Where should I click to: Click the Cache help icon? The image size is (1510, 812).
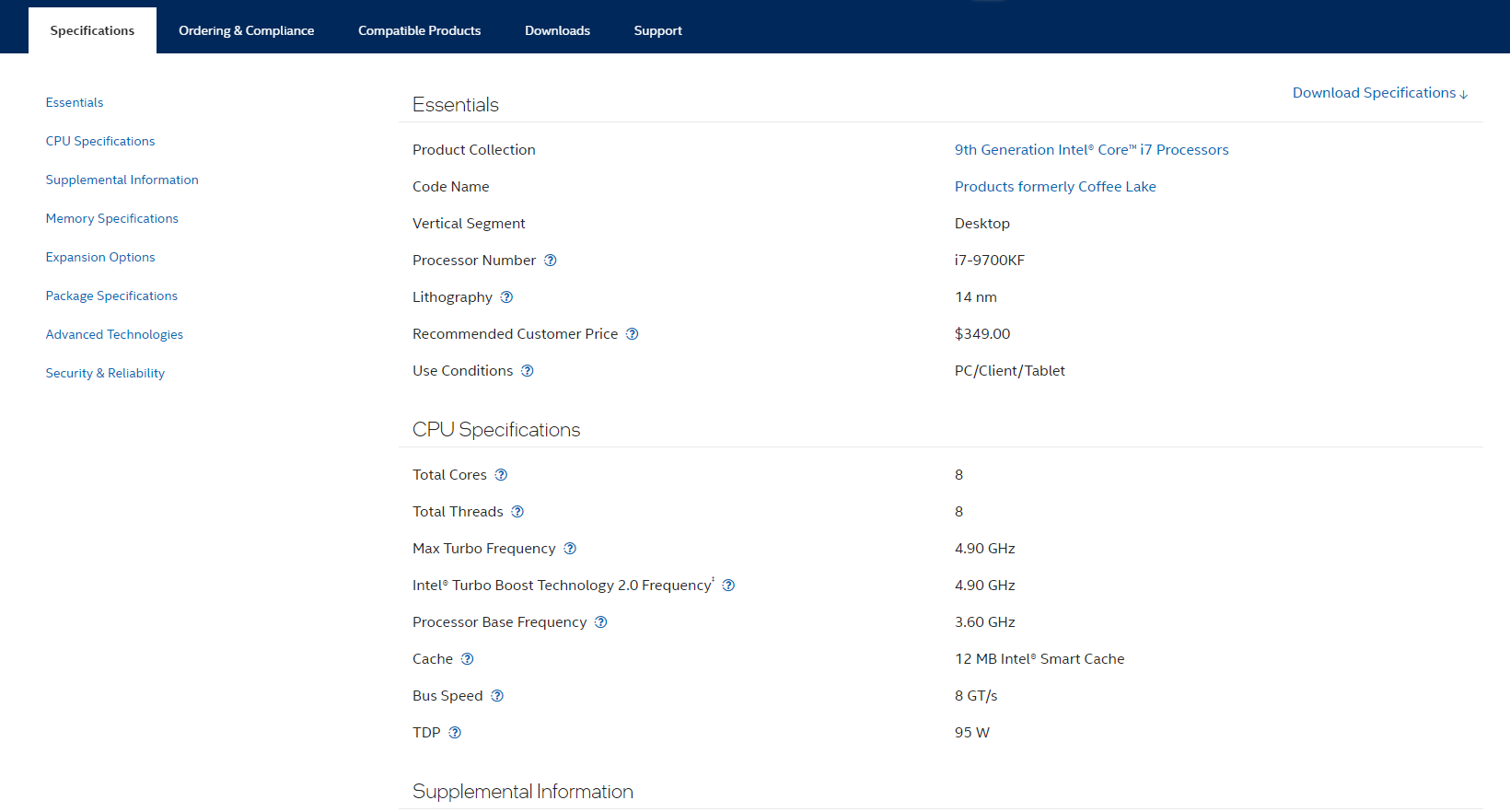coord(467,659)
